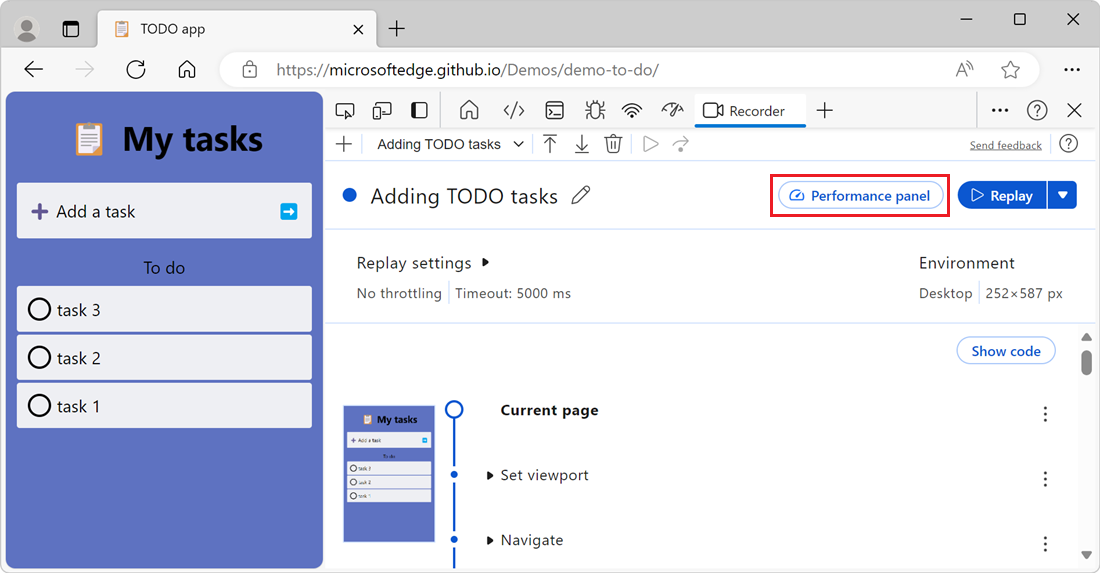
Task: Create a new recording plus icon
Action: coord(344,144)
